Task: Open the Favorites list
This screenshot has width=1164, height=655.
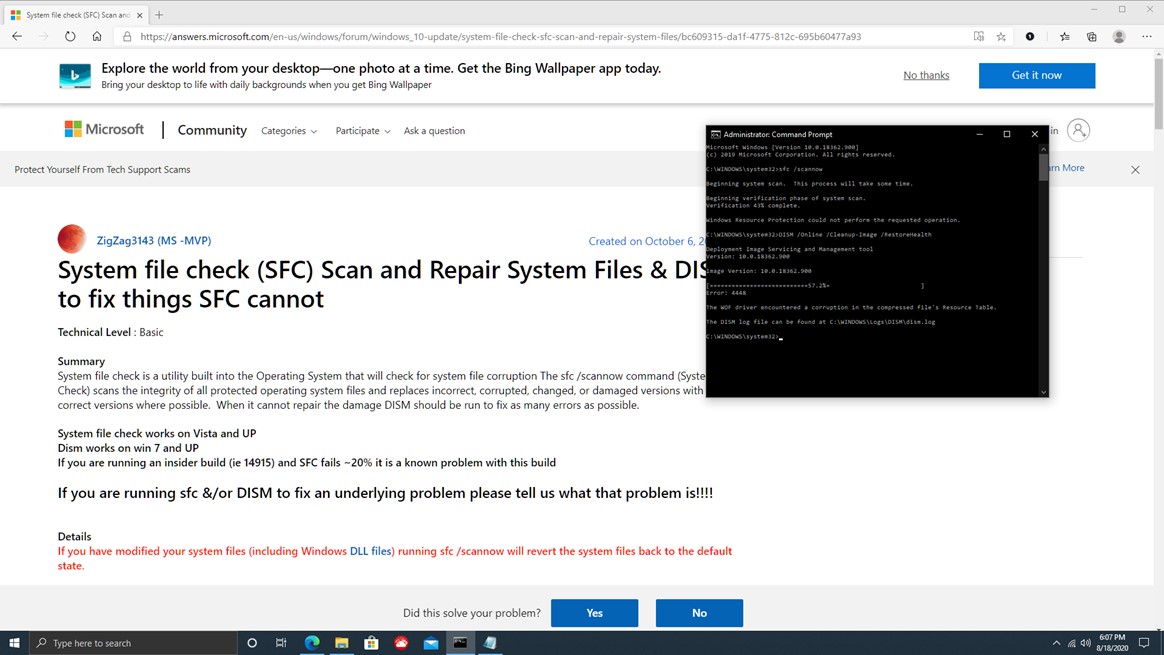Action: click(1065, 36)
